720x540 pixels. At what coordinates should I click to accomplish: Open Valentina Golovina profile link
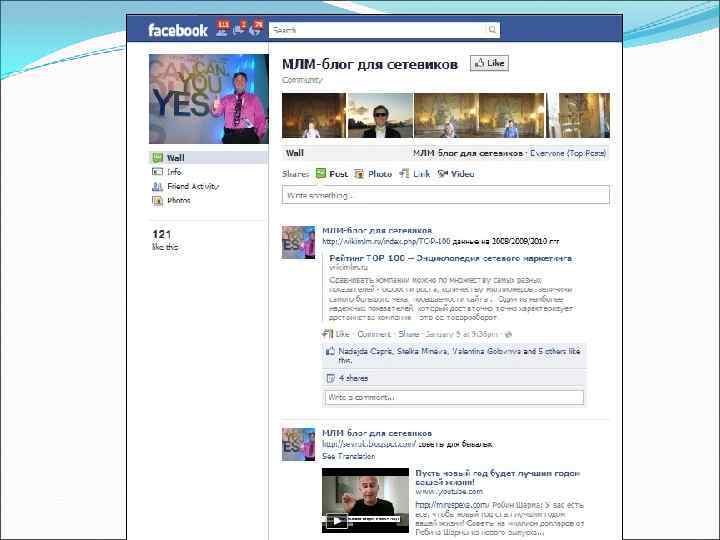click(x=486, y=351)
